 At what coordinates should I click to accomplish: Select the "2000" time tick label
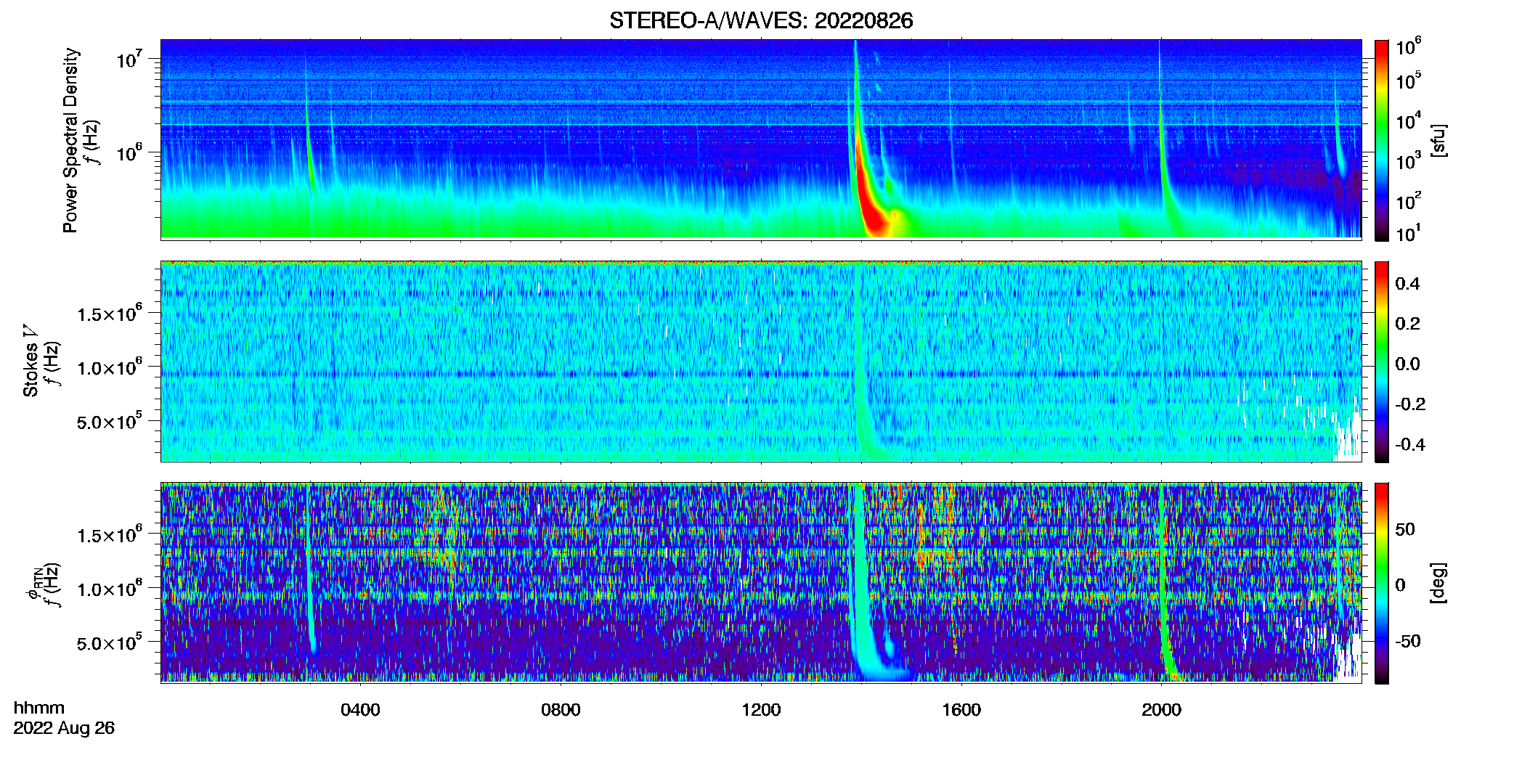pyautogui.click(x=1161, y=709)
